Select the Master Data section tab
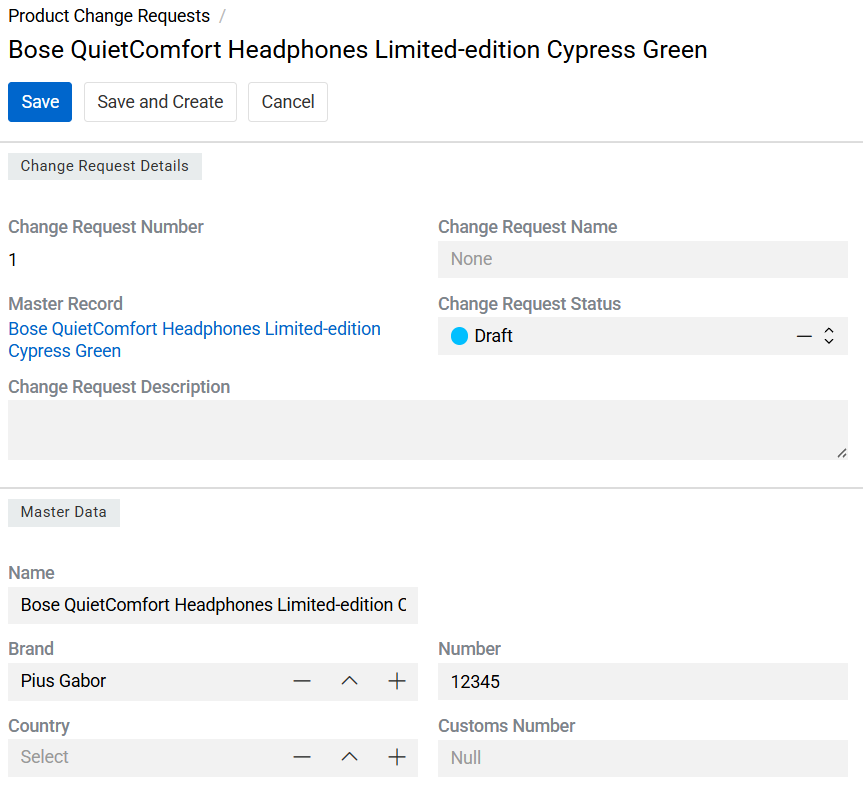 (64, 512)
